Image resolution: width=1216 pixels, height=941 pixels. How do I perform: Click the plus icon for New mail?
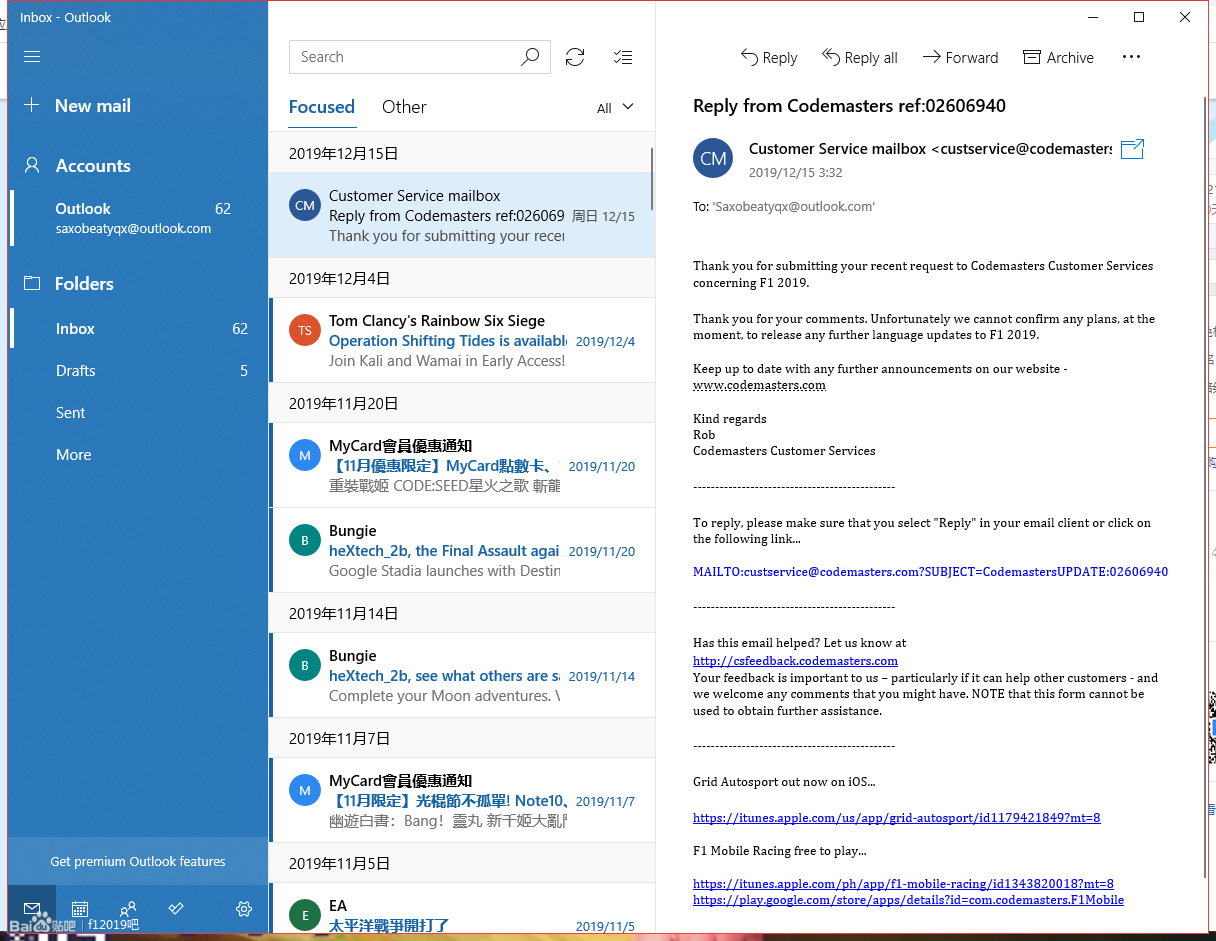click(32, 105)
